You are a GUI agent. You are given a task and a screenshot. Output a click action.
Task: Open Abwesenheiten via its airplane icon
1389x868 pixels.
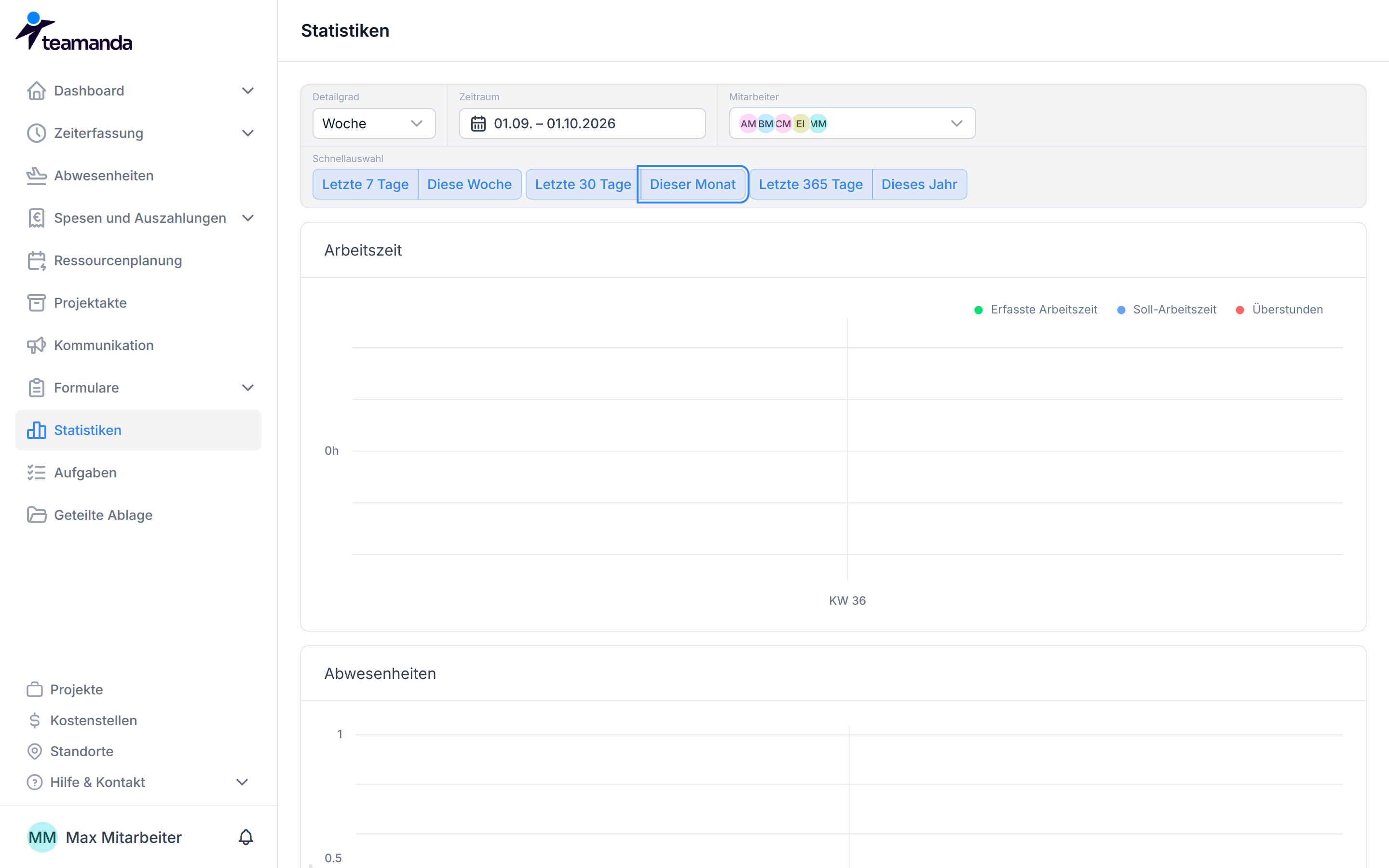pos(36,176)
